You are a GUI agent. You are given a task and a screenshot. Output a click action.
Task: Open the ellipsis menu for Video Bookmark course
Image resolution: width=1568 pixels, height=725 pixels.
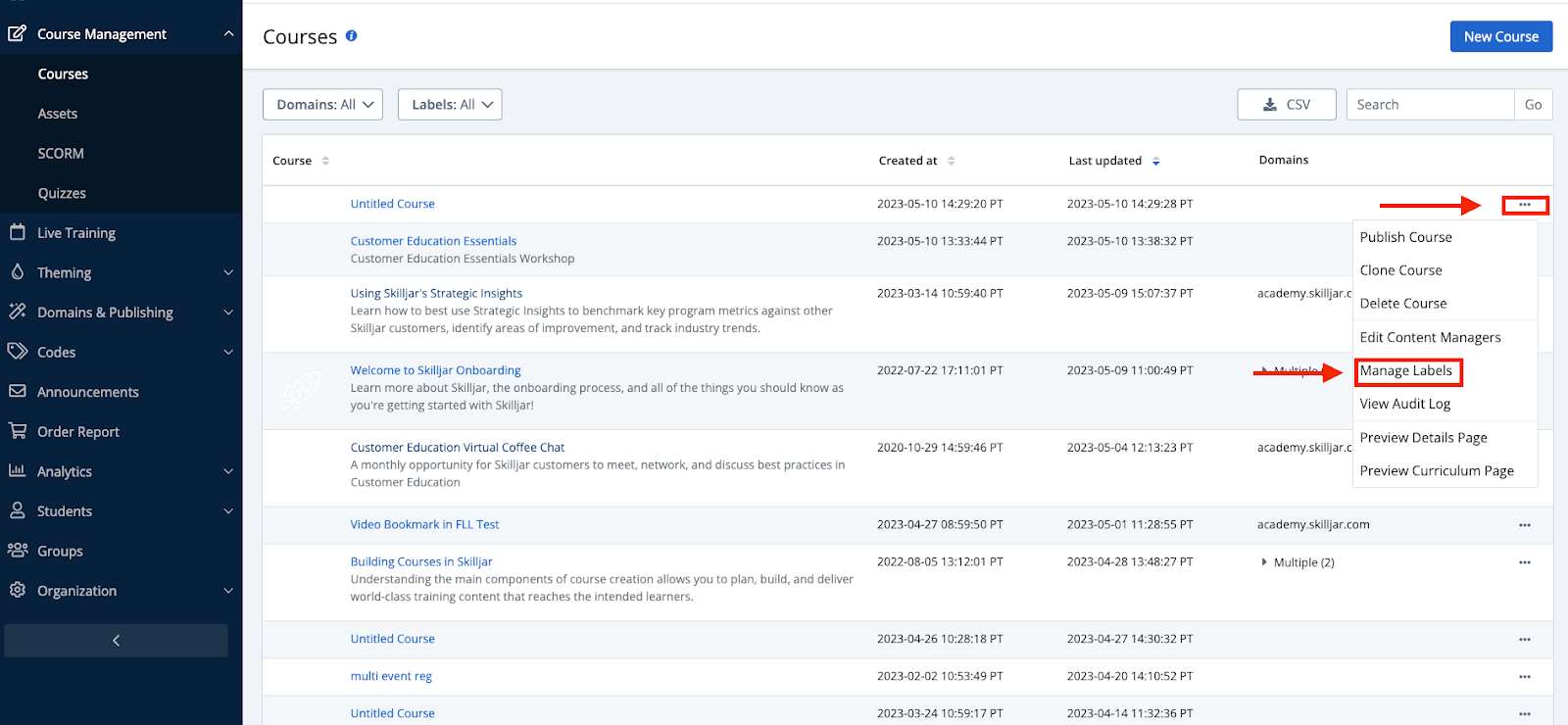click(x=1524, y=525)
